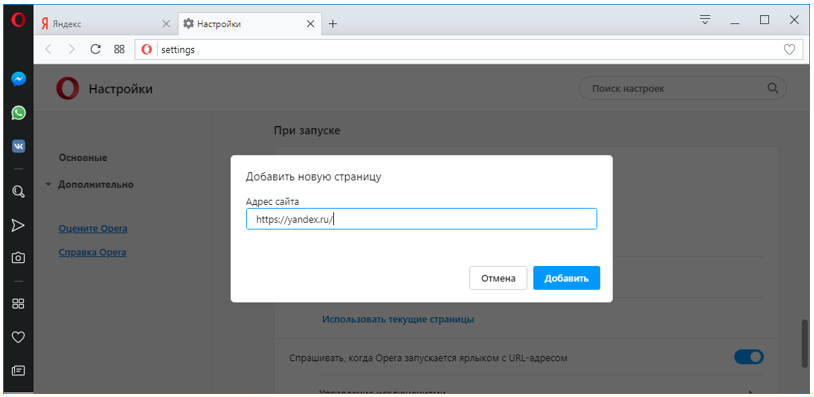Close the Яндекс tab

(x=166, y=24)
